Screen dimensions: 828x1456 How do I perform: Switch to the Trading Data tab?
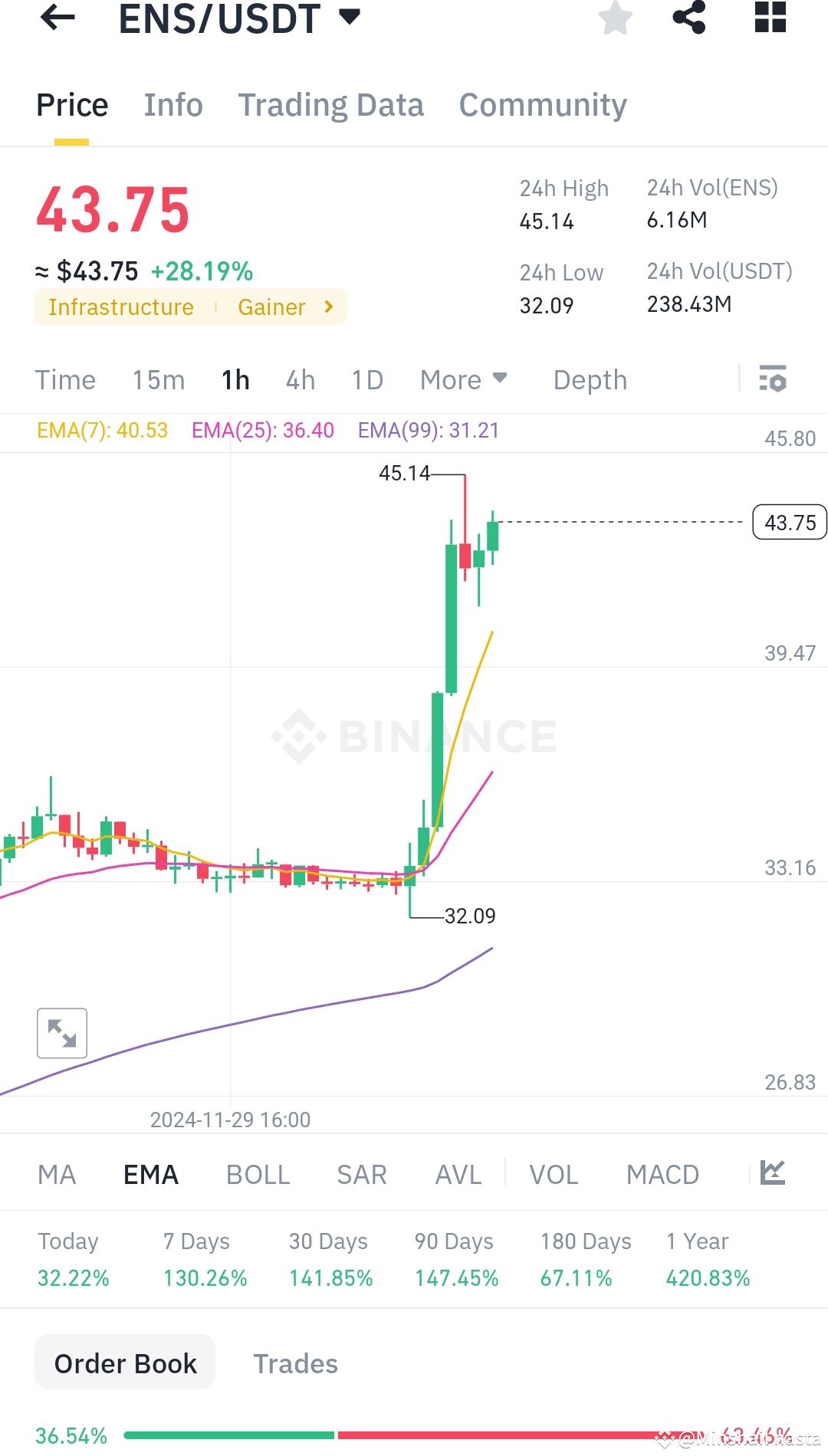pos(331,105)
